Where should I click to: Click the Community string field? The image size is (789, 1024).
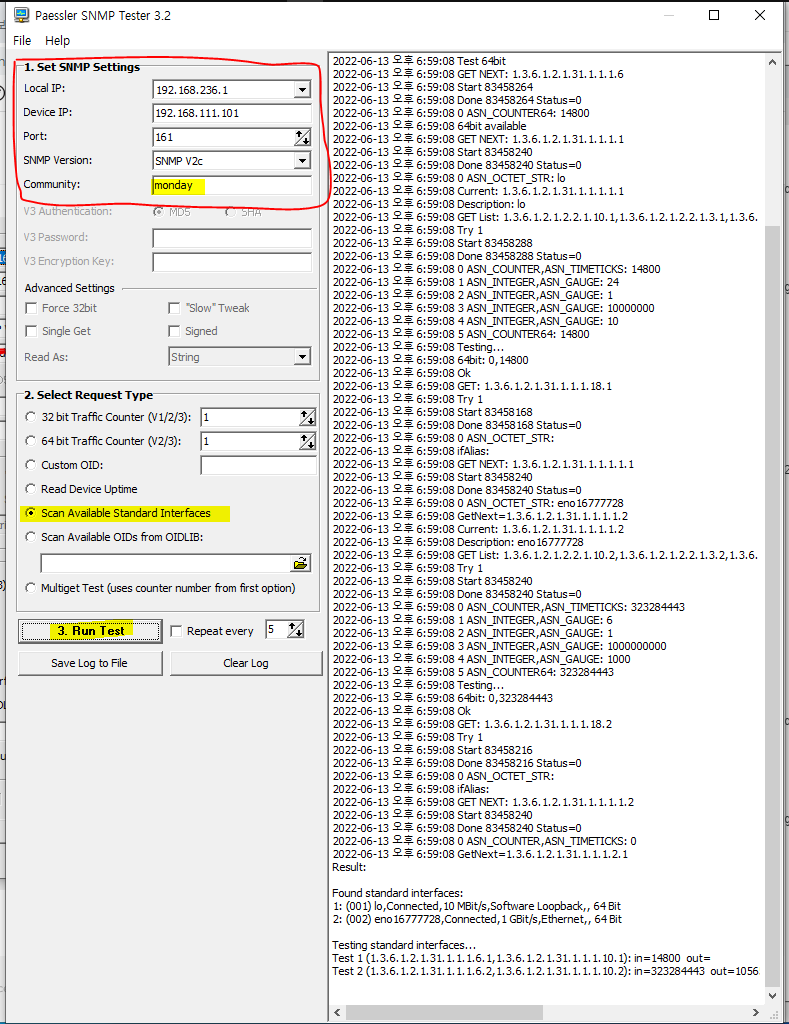[232, 185]
